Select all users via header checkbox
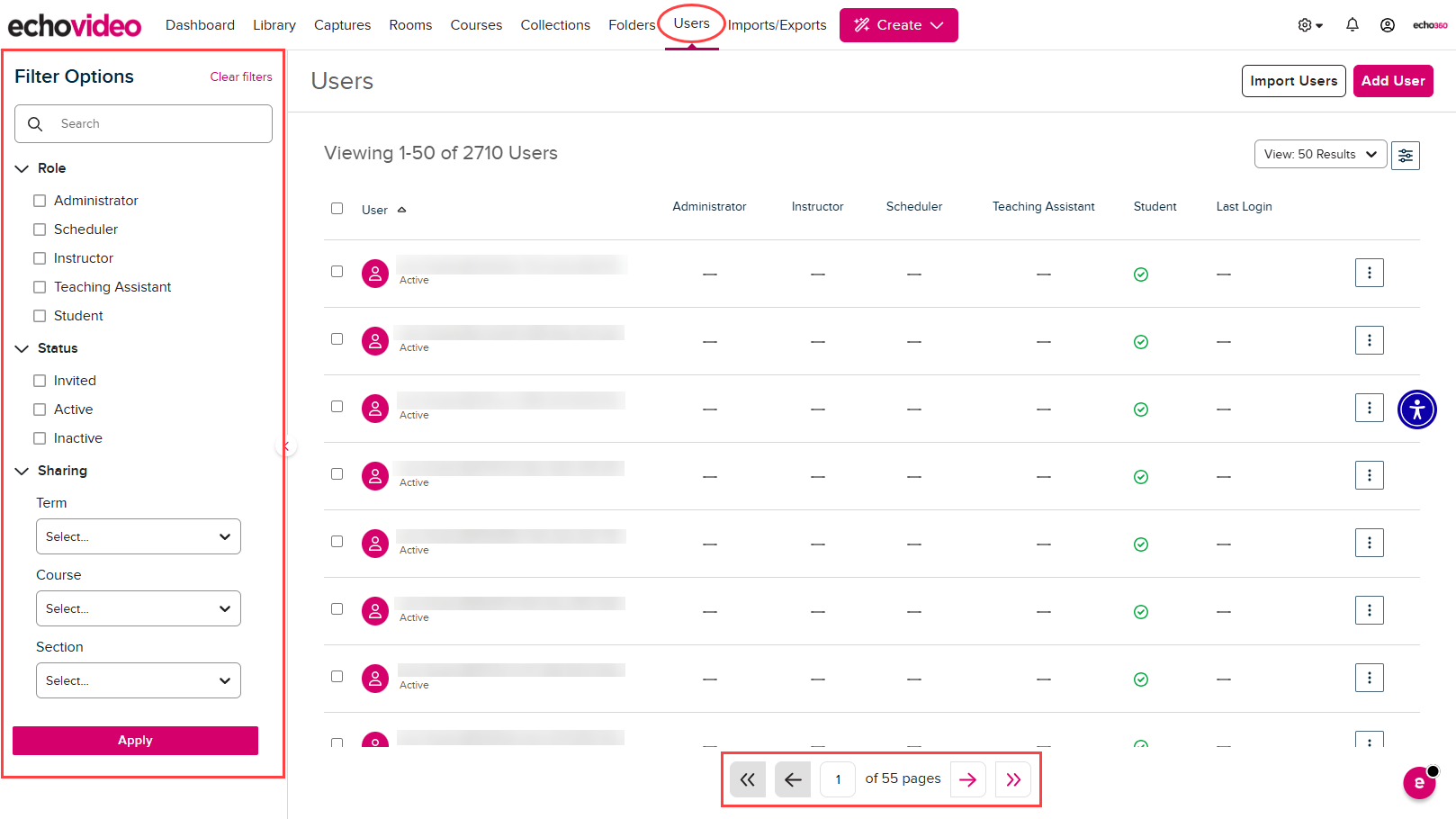 pos(337,207)
